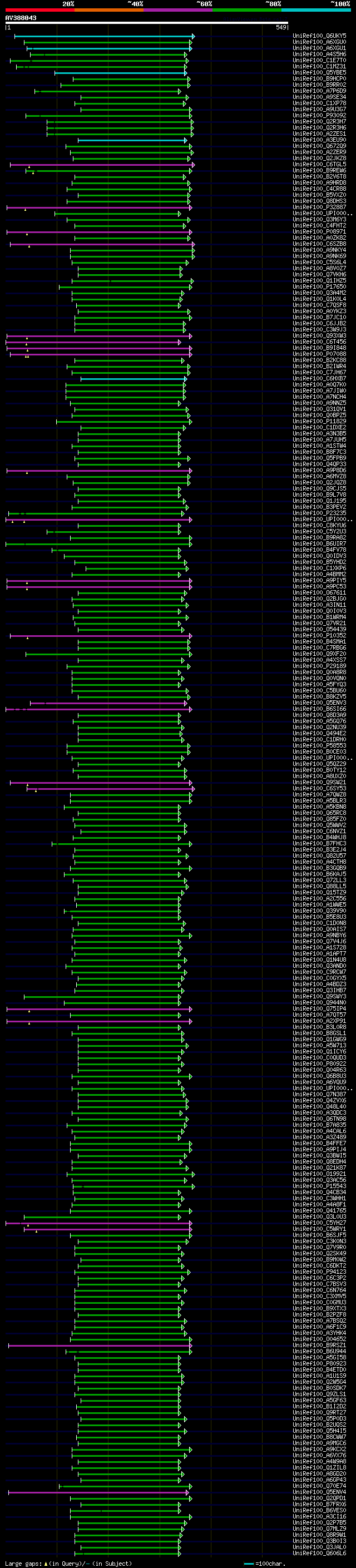Select label UniRef100_B6U944

[319, 1351]
